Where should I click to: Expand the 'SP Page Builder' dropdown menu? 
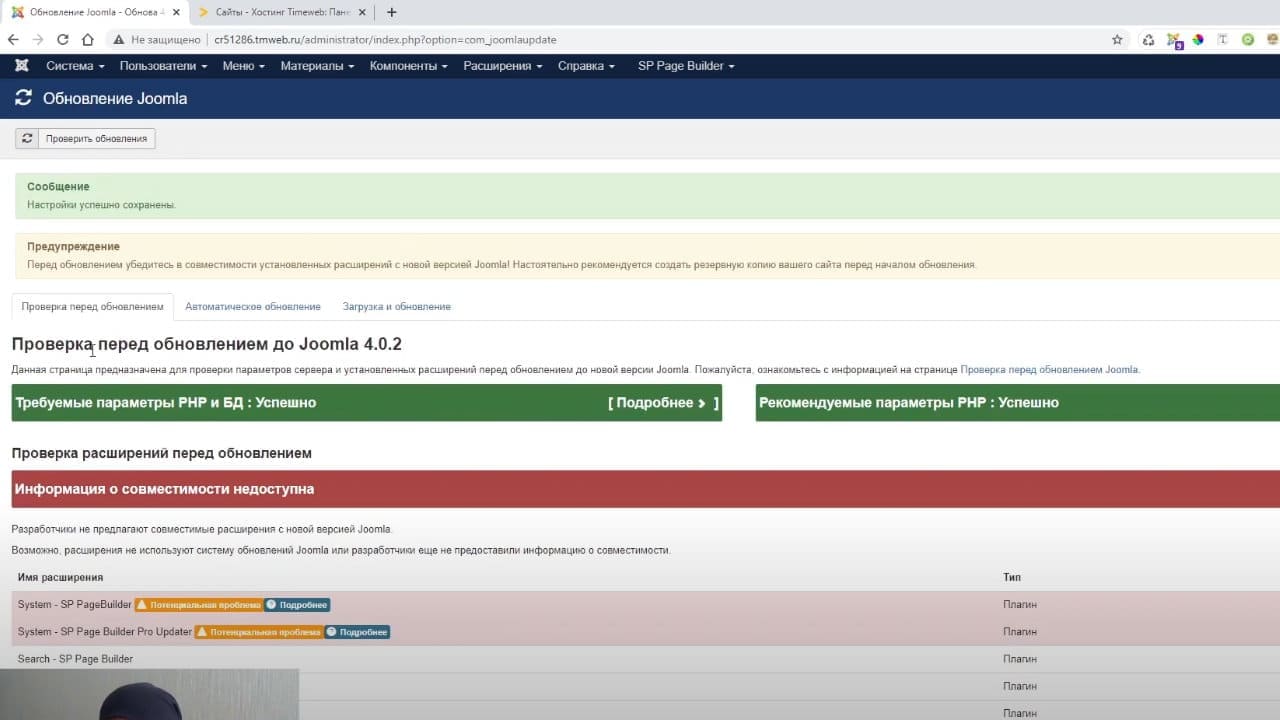pos(686,66)
